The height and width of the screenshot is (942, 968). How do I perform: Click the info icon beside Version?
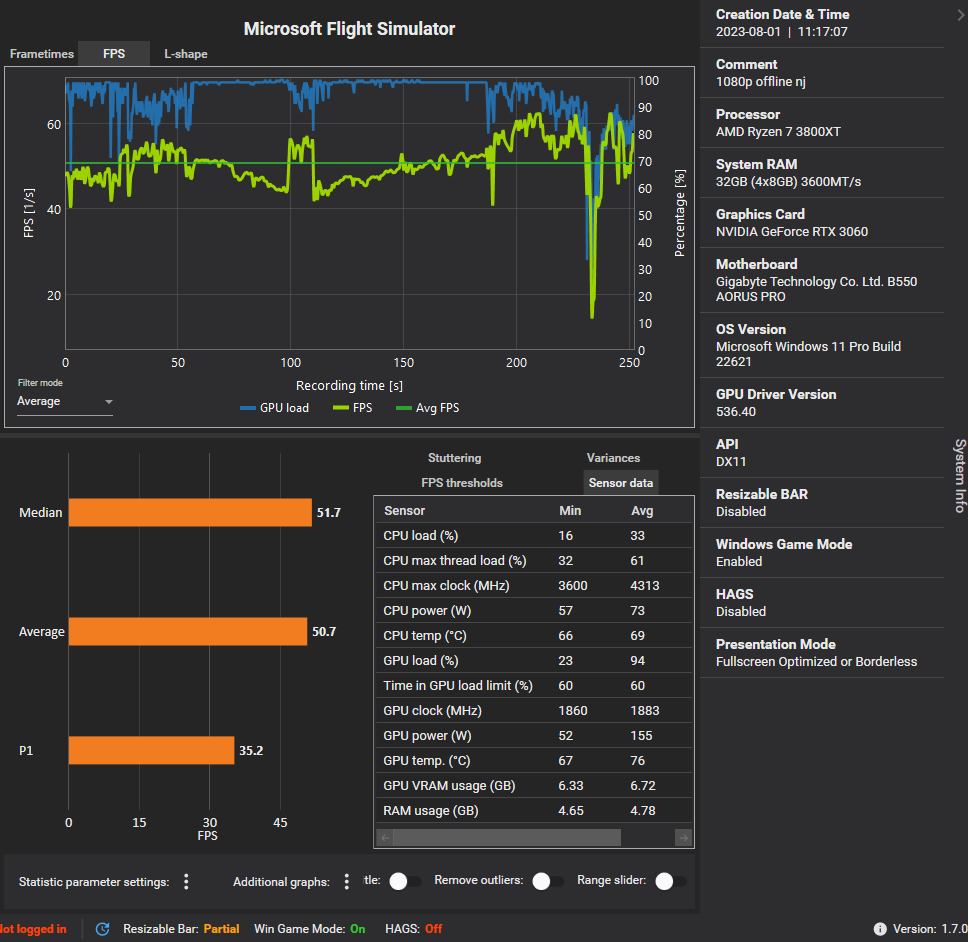pos(880,928)
